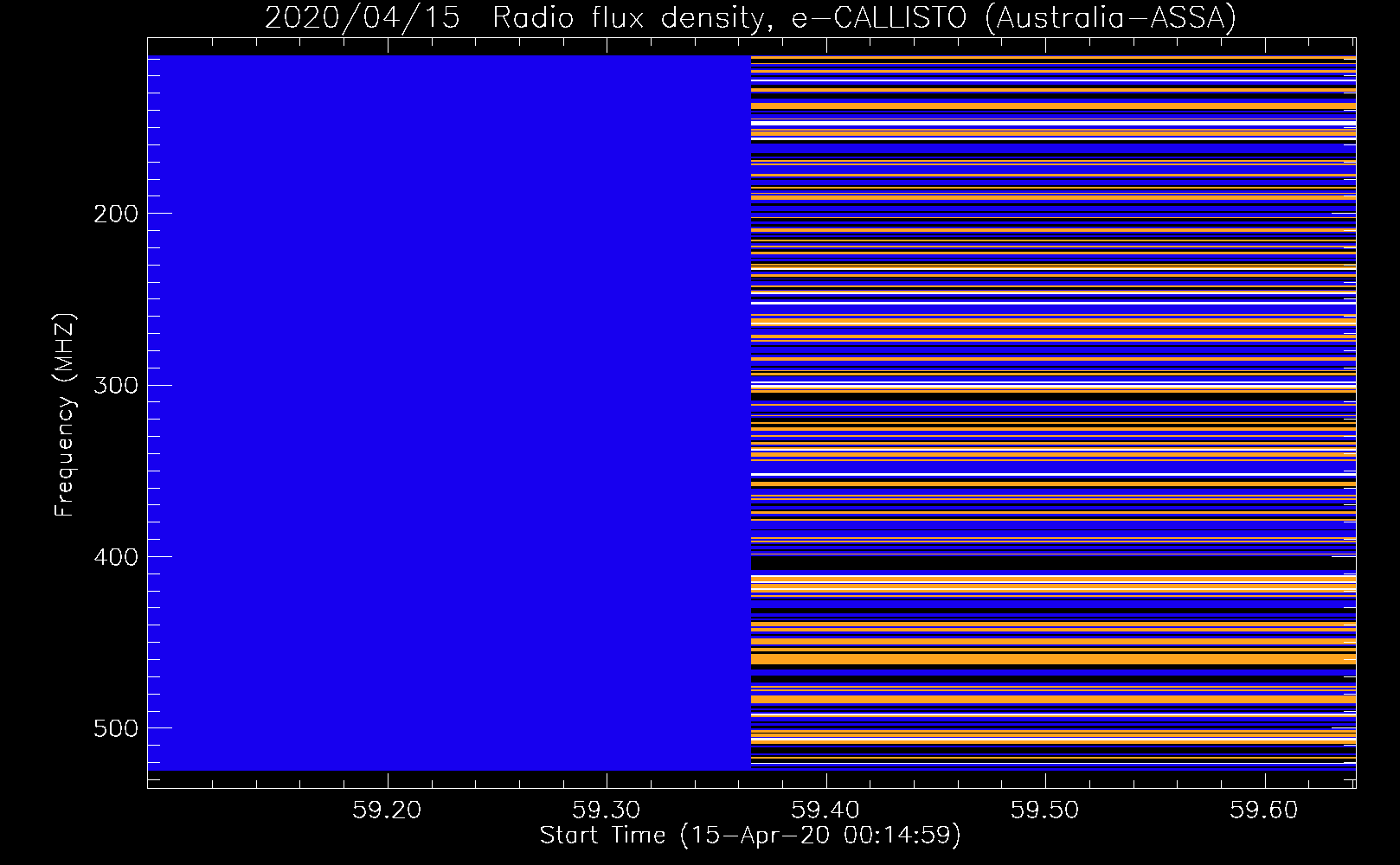Click the 300 frequency tick label
The width and height of the screenshot is (1400, 865).
116,385
